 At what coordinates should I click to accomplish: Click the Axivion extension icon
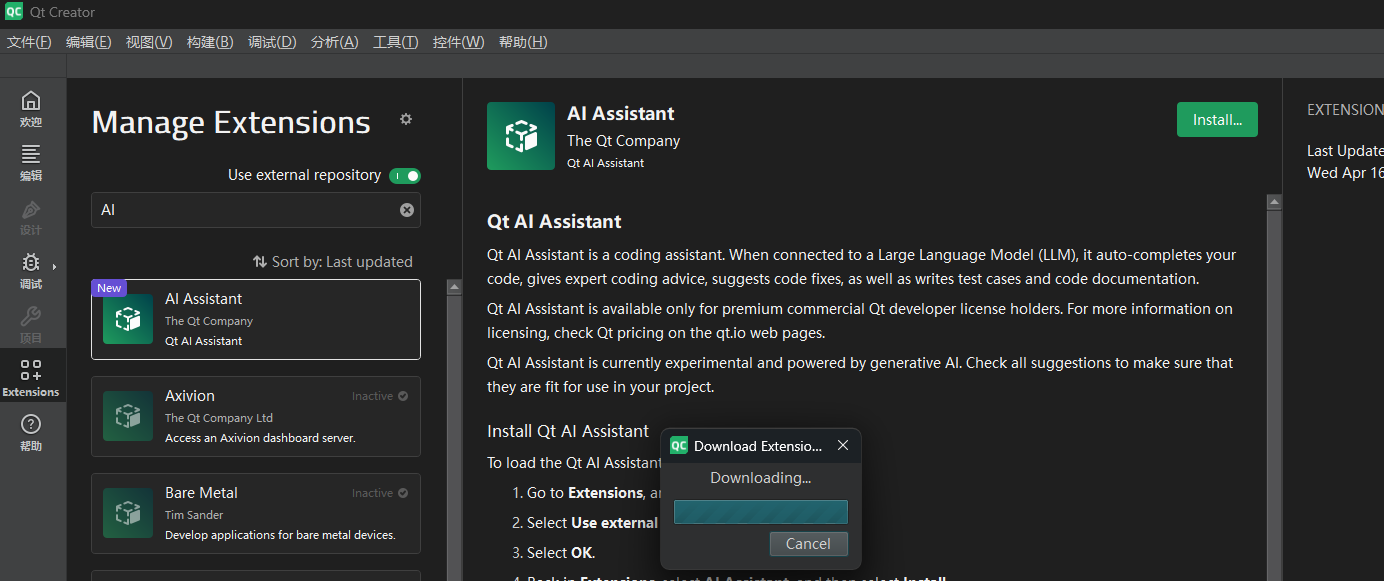pyautogui.click(x=128, y=416)
